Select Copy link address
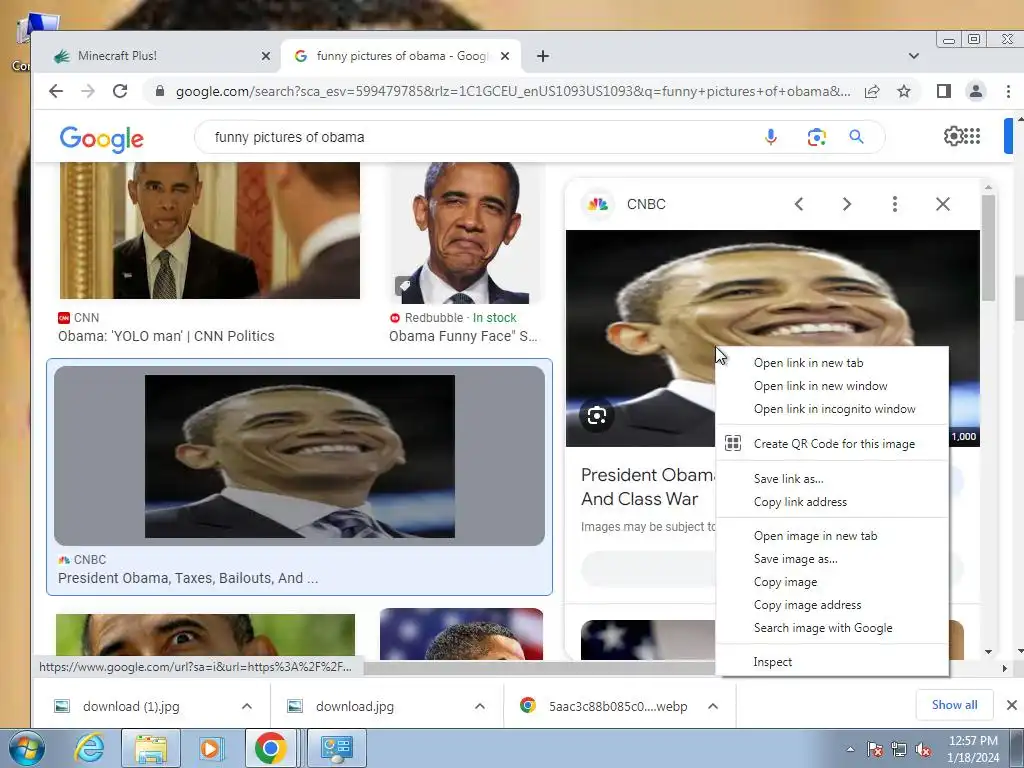Viewport: 1024px width, 768px height. coord(832,502)
